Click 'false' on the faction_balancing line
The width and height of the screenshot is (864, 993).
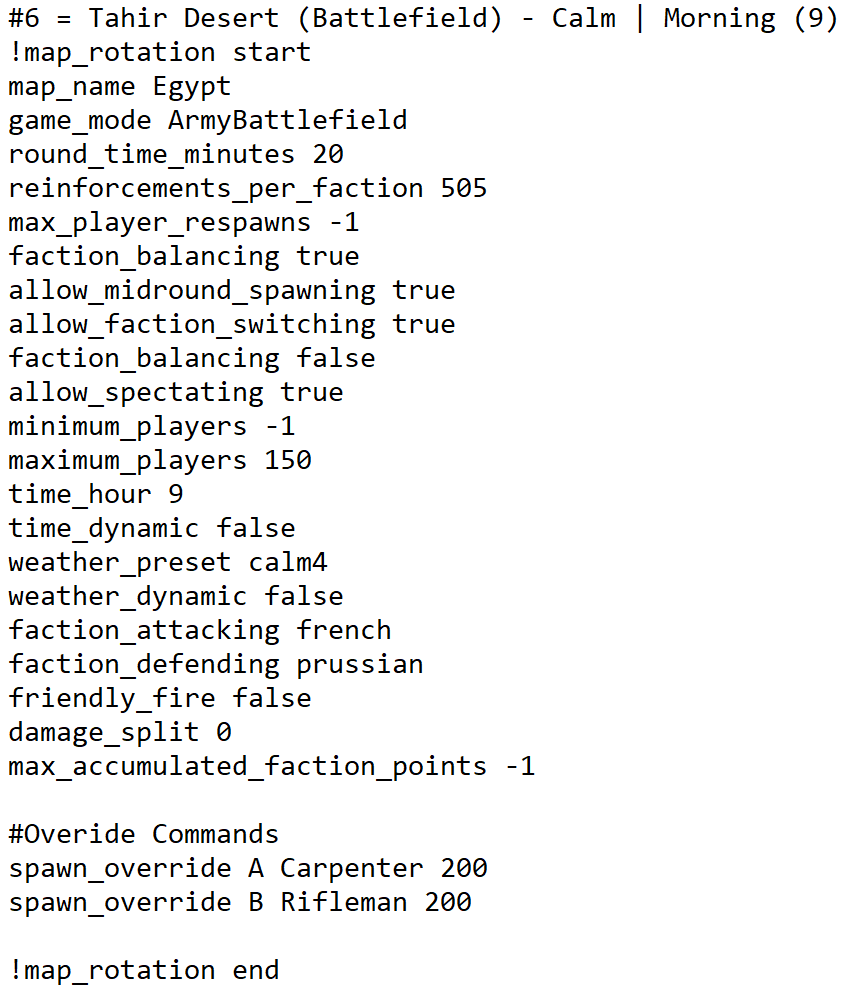coord(336,358)
